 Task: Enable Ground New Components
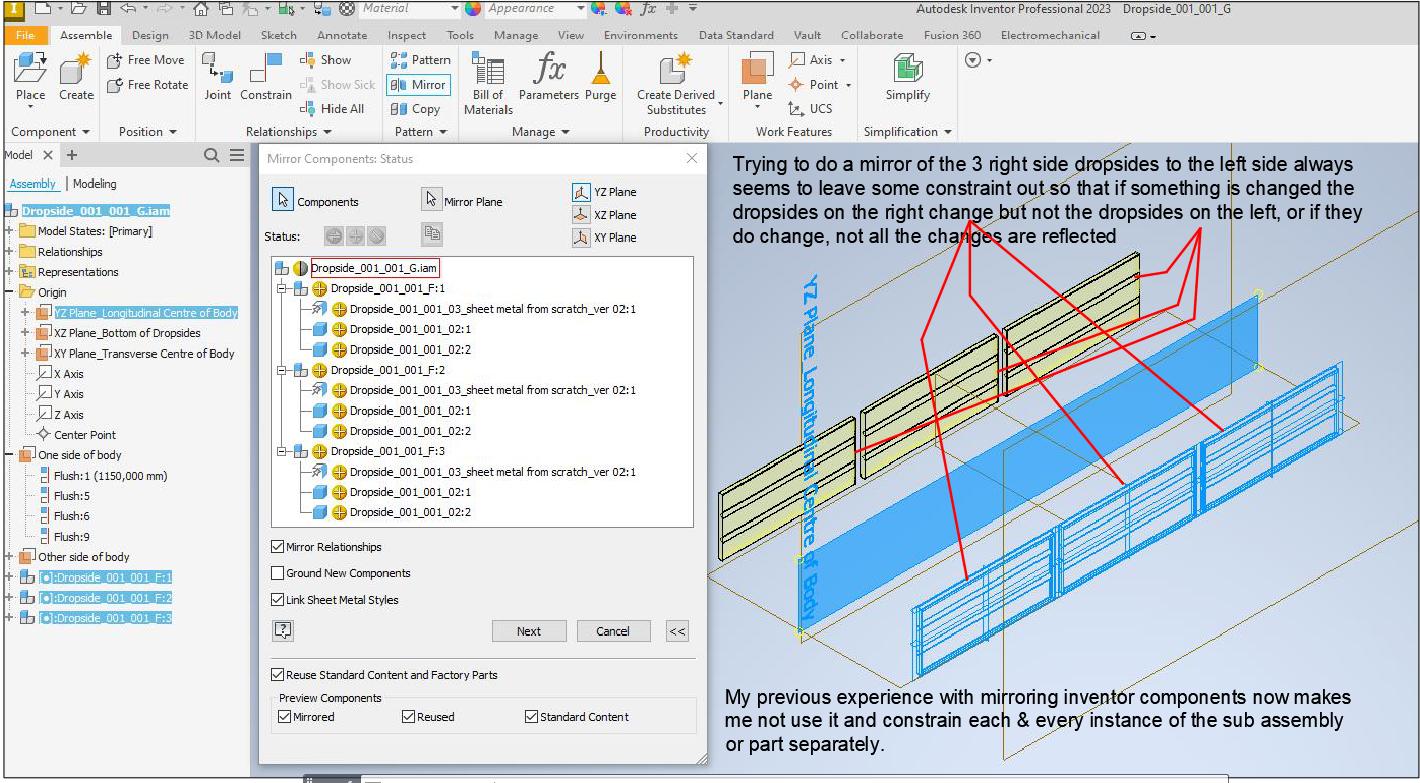pos(279,573)
